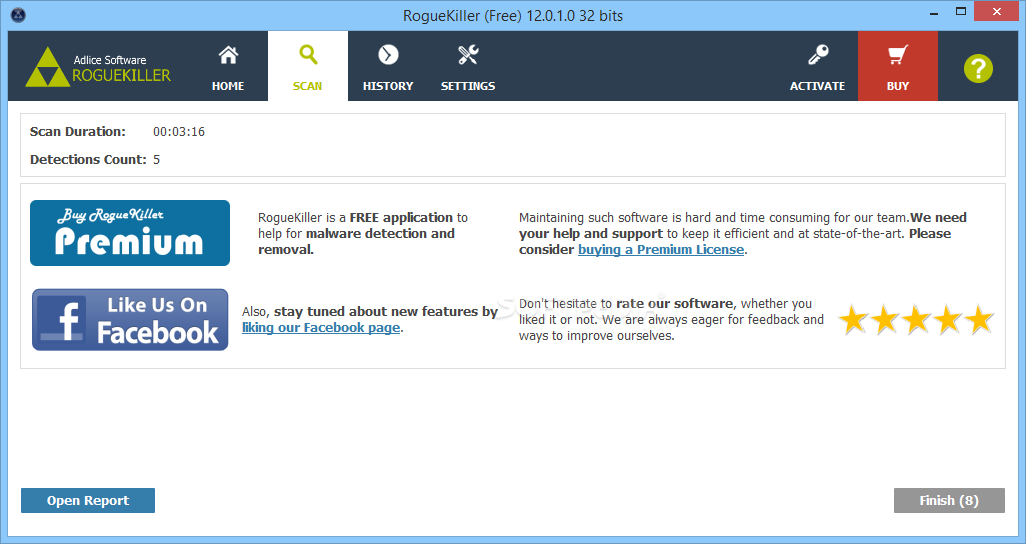Click the Detections Count label
Screen dimensions: 1026x544
click(88, 160)
